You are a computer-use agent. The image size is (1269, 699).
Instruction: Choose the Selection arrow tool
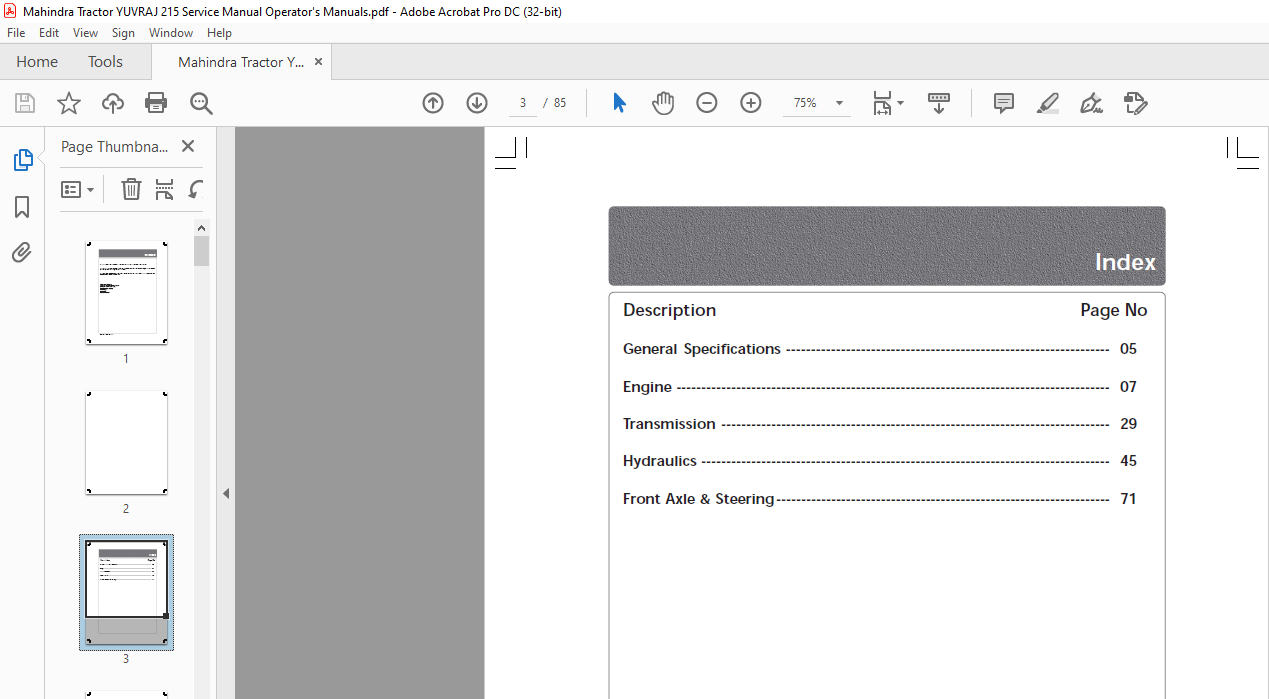coord(619,103)
